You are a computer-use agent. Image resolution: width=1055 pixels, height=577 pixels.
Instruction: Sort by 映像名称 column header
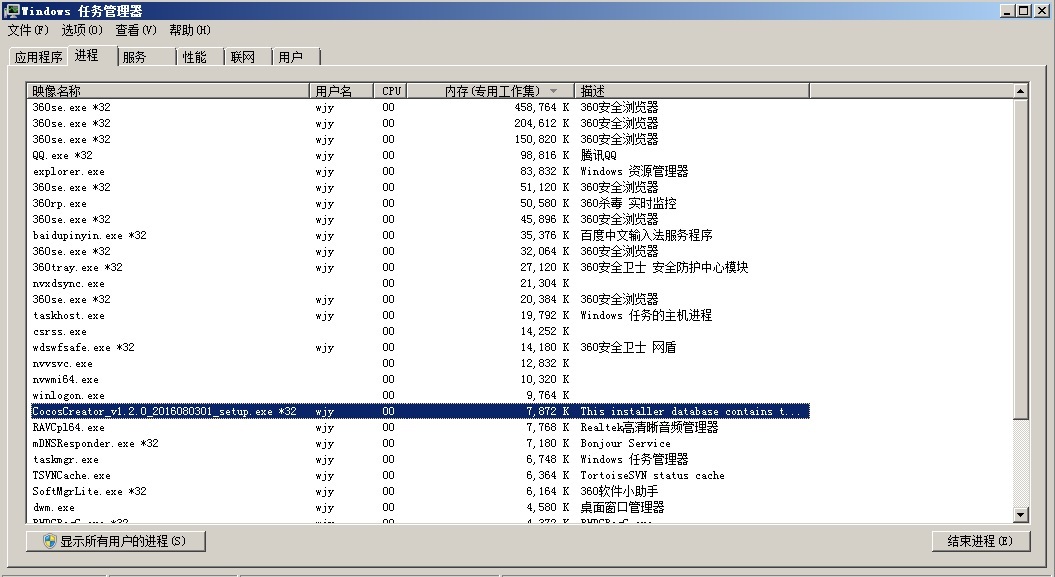pyautogui.click(x=168, y=91)
